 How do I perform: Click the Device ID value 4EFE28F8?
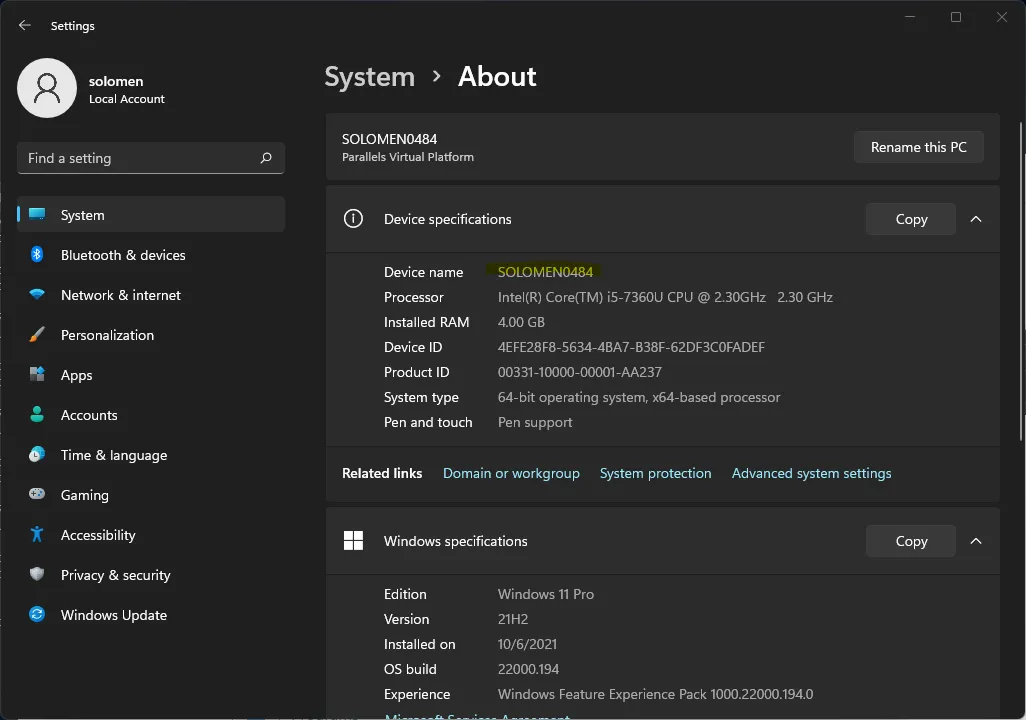(x=631, y=346)
